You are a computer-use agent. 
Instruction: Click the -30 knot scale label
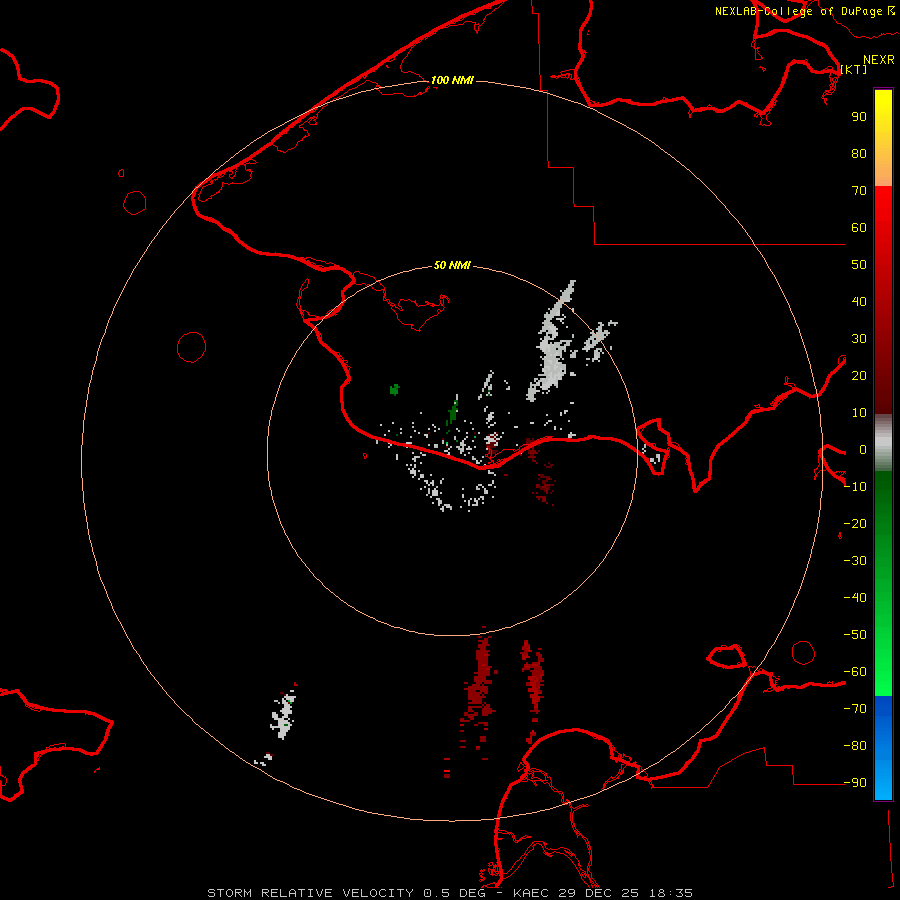pos(855,561)
